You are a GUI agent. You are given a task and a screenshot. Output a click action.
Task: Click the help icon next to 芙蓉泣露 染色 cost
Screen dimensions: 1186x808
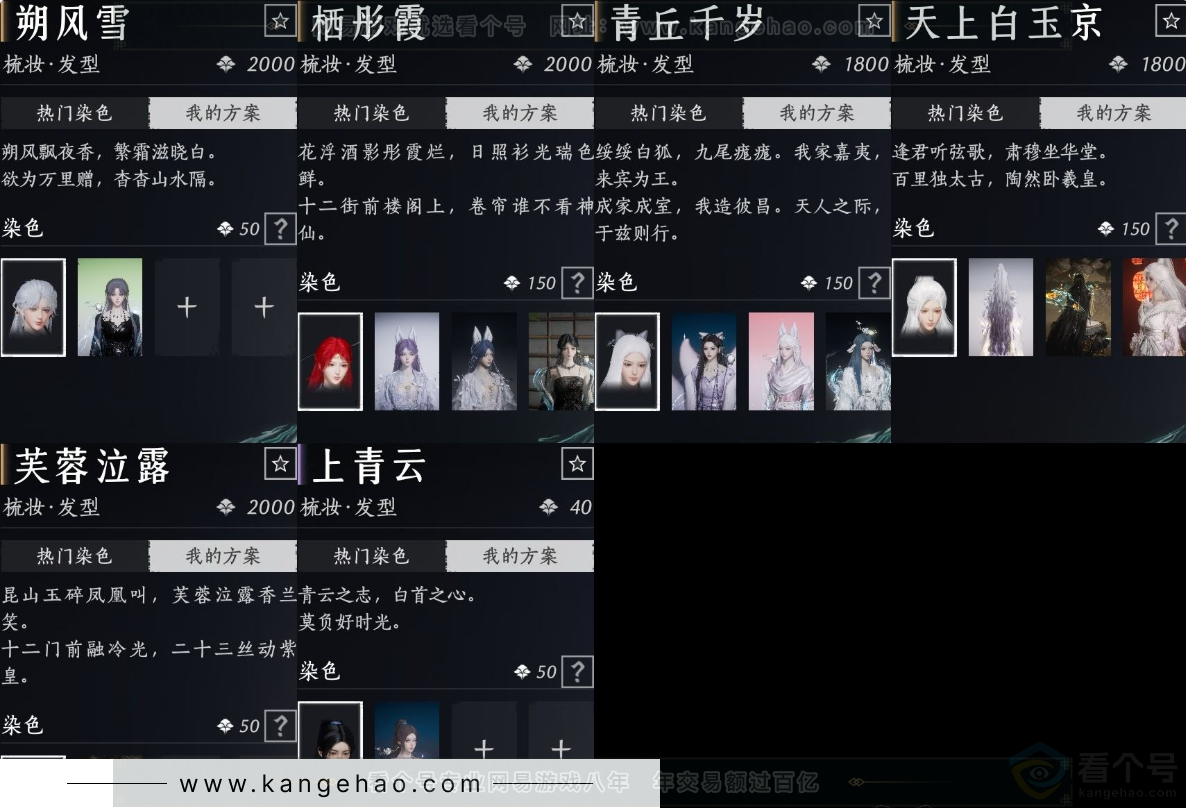point(278,727)
